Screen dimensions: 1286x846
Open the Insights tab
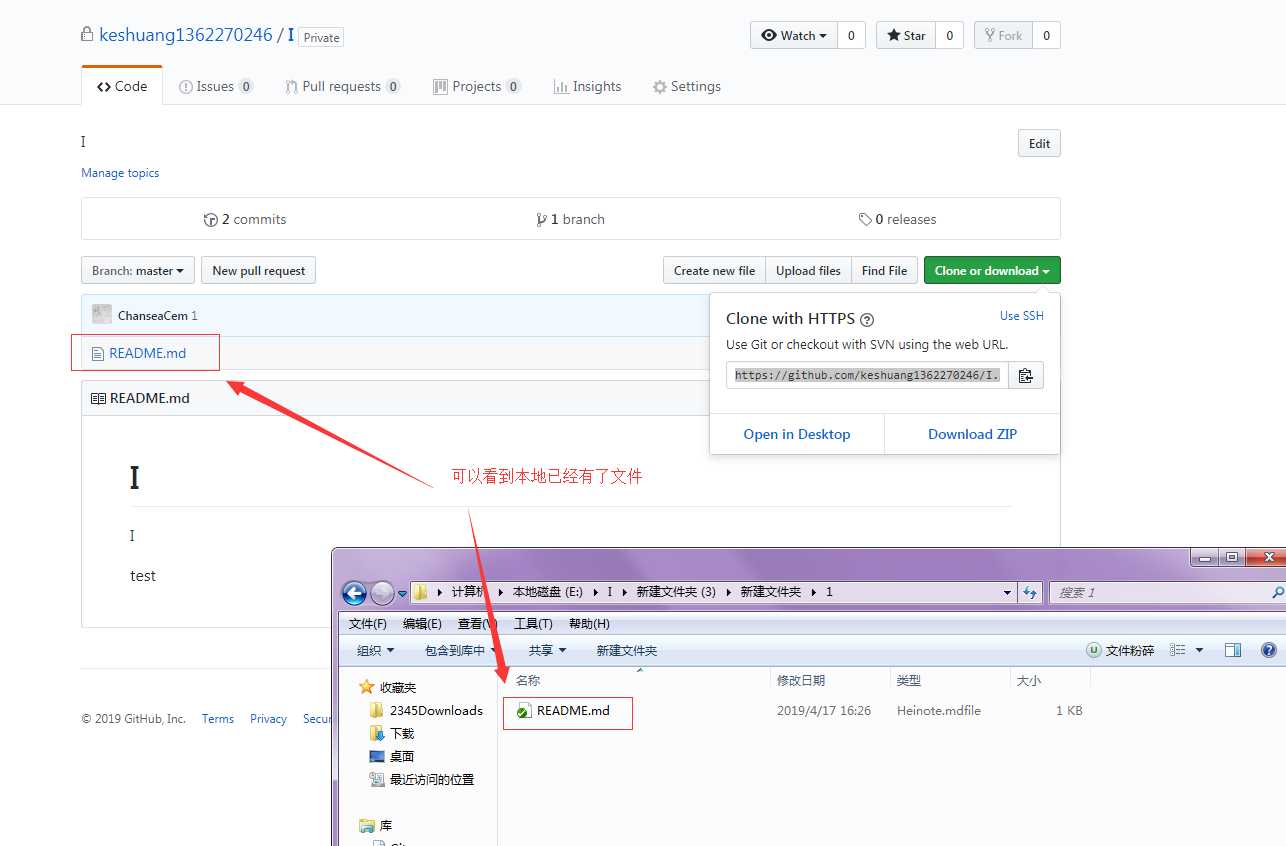tap(587, 86)
